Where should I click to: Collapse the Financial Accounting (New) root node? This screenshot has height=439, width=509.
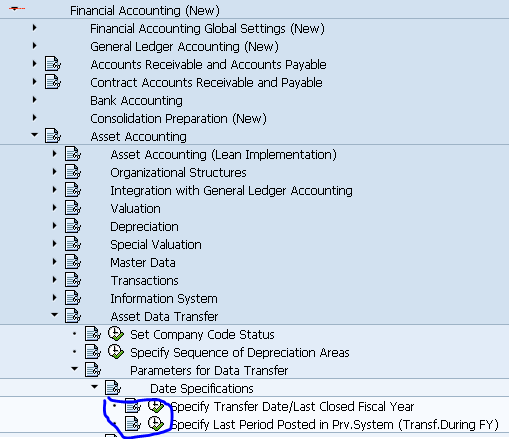click(15, 9)
